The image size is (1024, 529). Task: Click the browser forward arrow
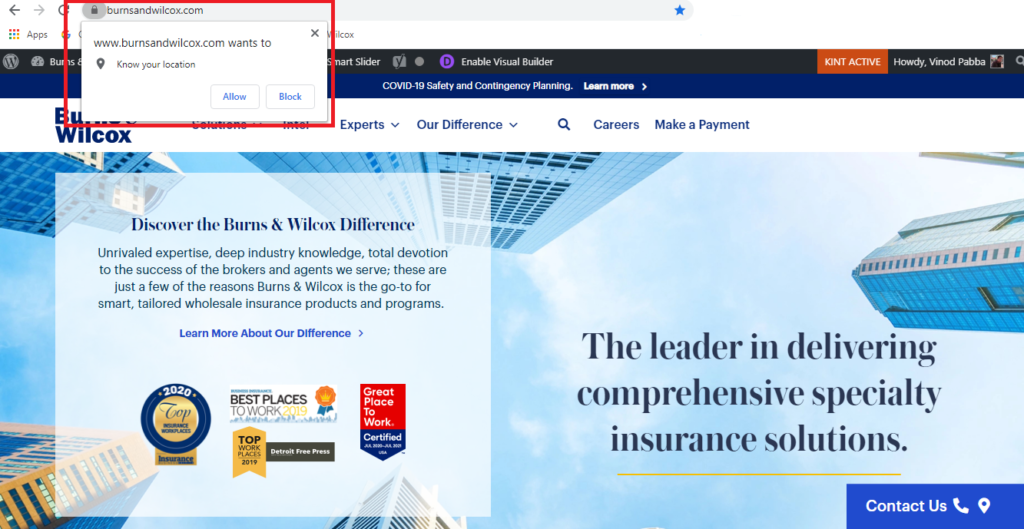pyautogui.click(x=39, y=10)
